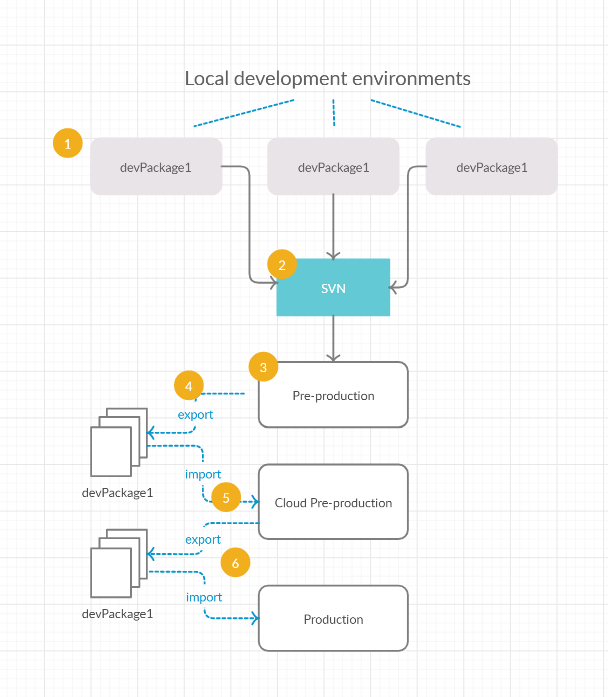Select the arrow from middle devPackage1 to SVN
Viewport: 608px width, 697px height.
[x=333, y=227]
